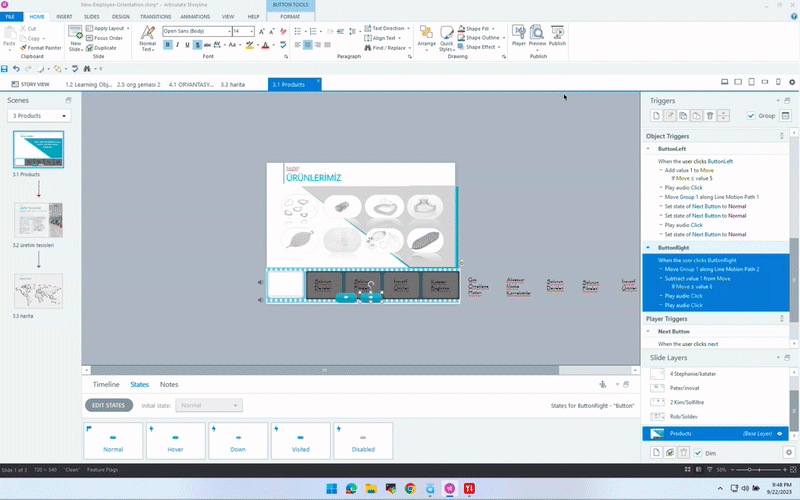Delete the selected trigger
800x500 pixels.
pos(710,116)
